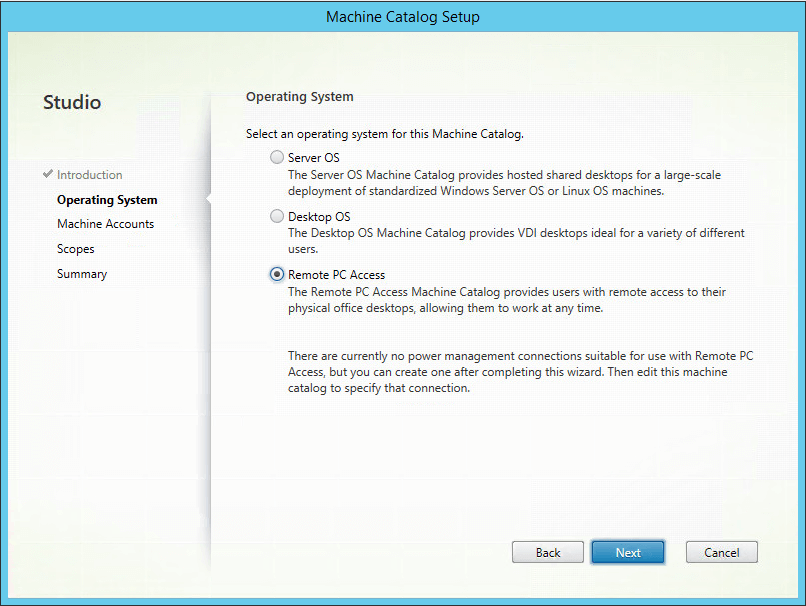Go to the Scopes step
This screenshot has height=606, width=806.
coord(76,249)
